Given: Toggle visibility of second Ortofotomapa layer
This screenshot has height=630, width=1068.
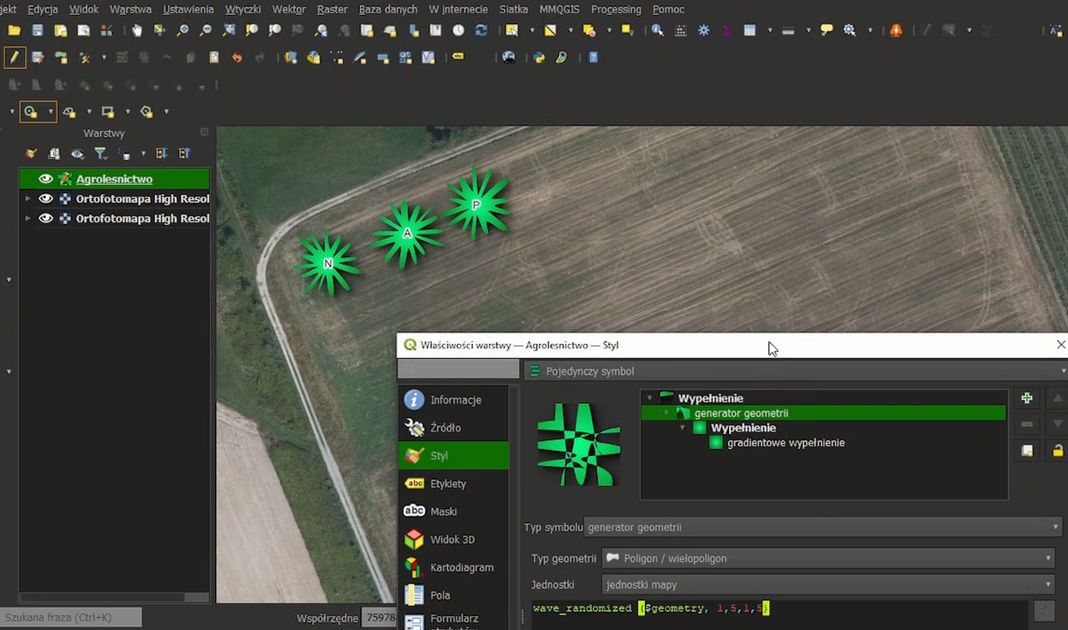Looking at the screenshot, I should (45, 218).
